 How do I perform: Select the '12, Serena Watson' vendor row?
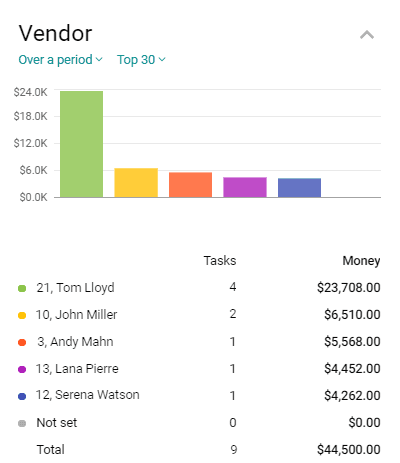[199, 395]
